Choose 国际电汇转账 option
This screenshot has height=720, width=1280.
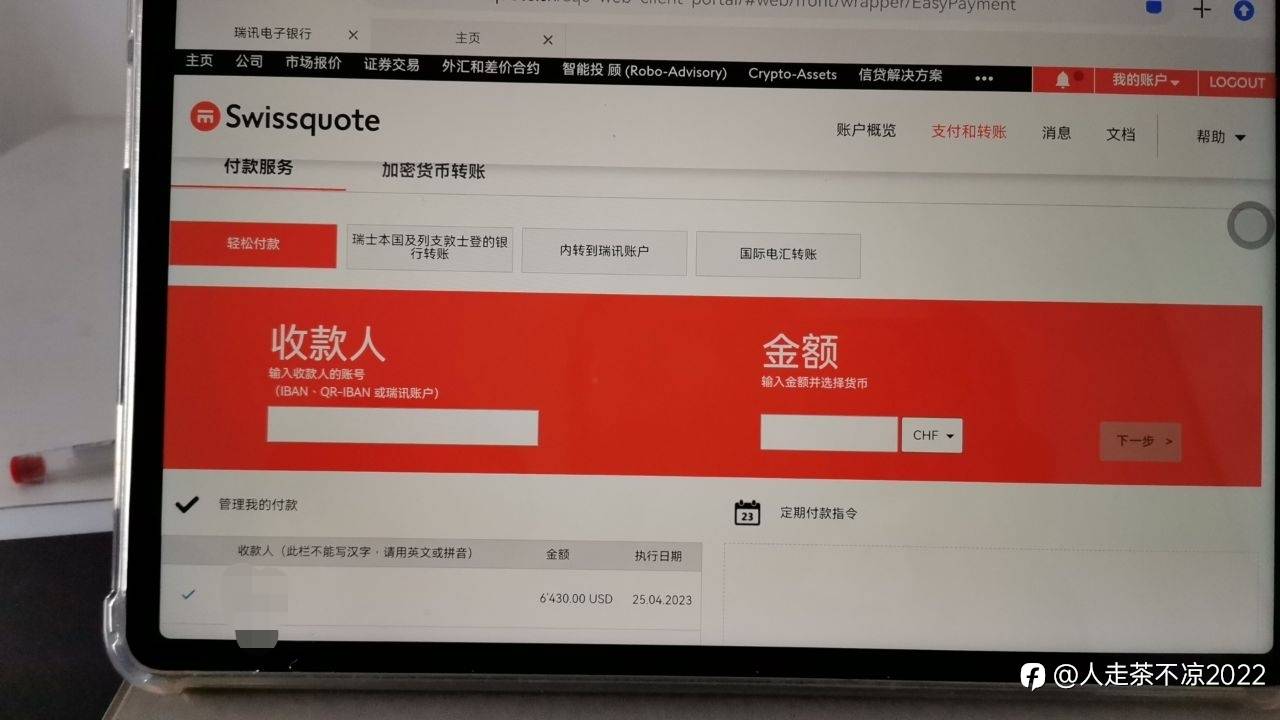click(x=778, y=255)
